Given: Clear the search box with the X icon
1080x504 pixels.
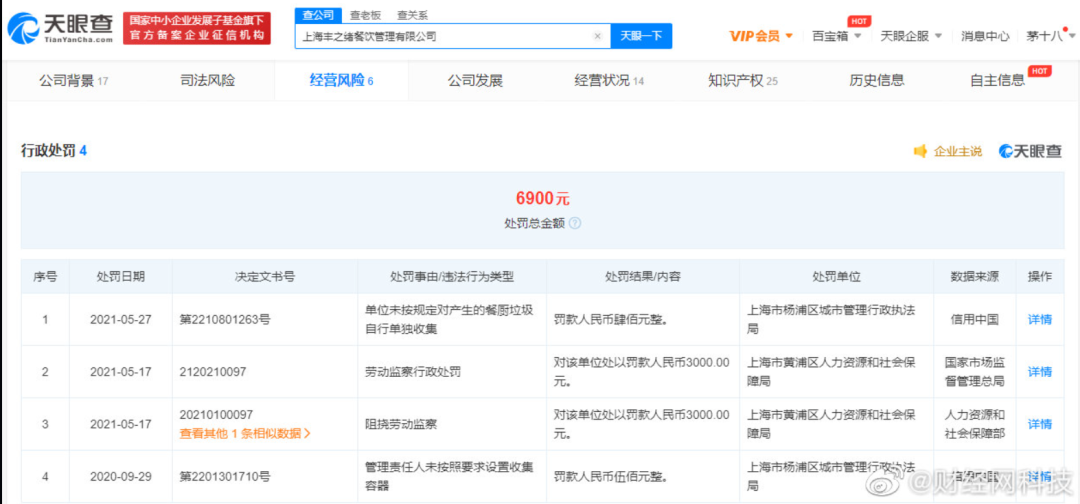Looking at the screenshot, I should 597,36.
